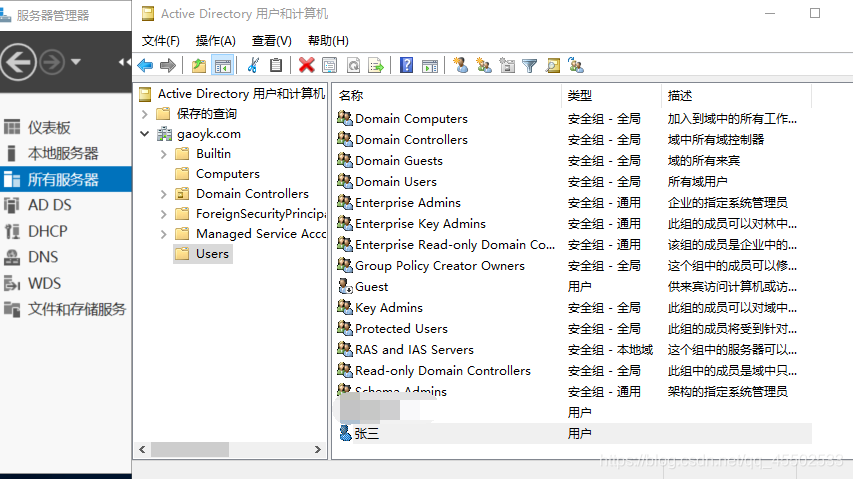Open the 帮助(H) menu

[x=328, y=41]
